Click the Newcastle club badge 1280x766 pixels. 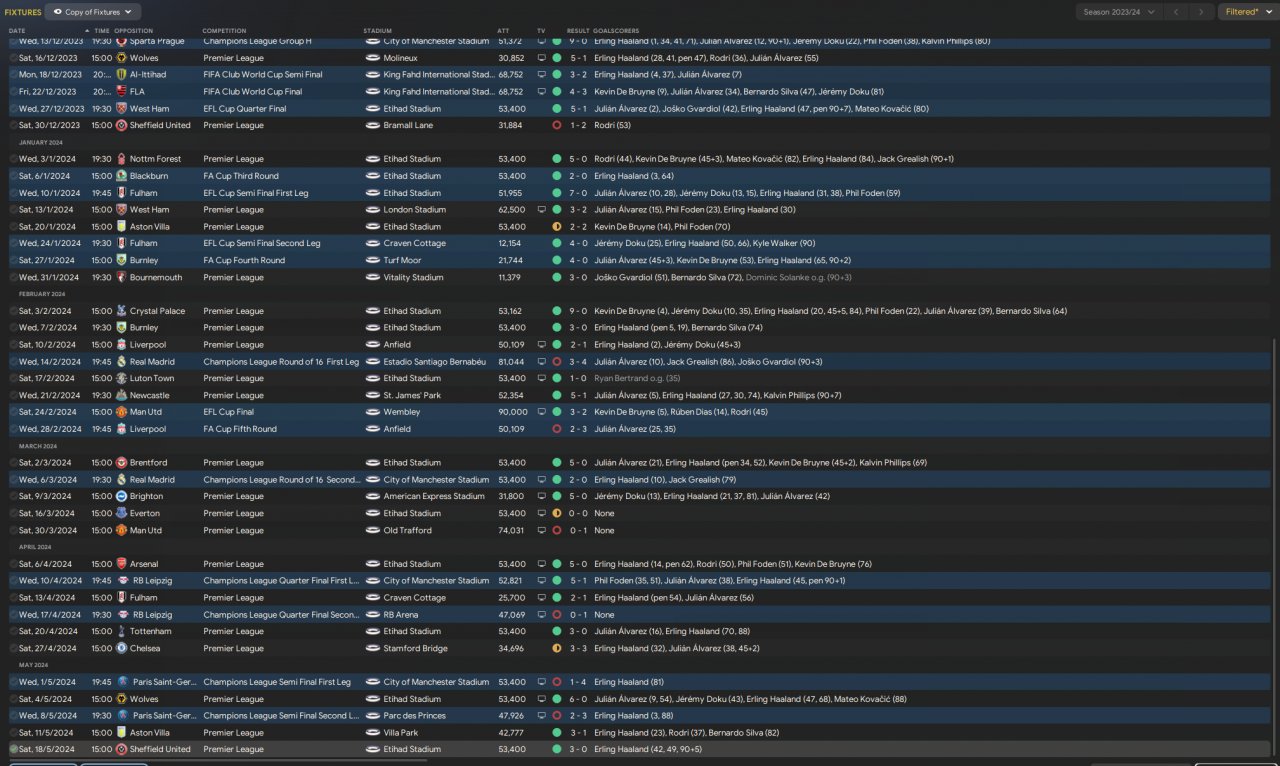[121, 396]
